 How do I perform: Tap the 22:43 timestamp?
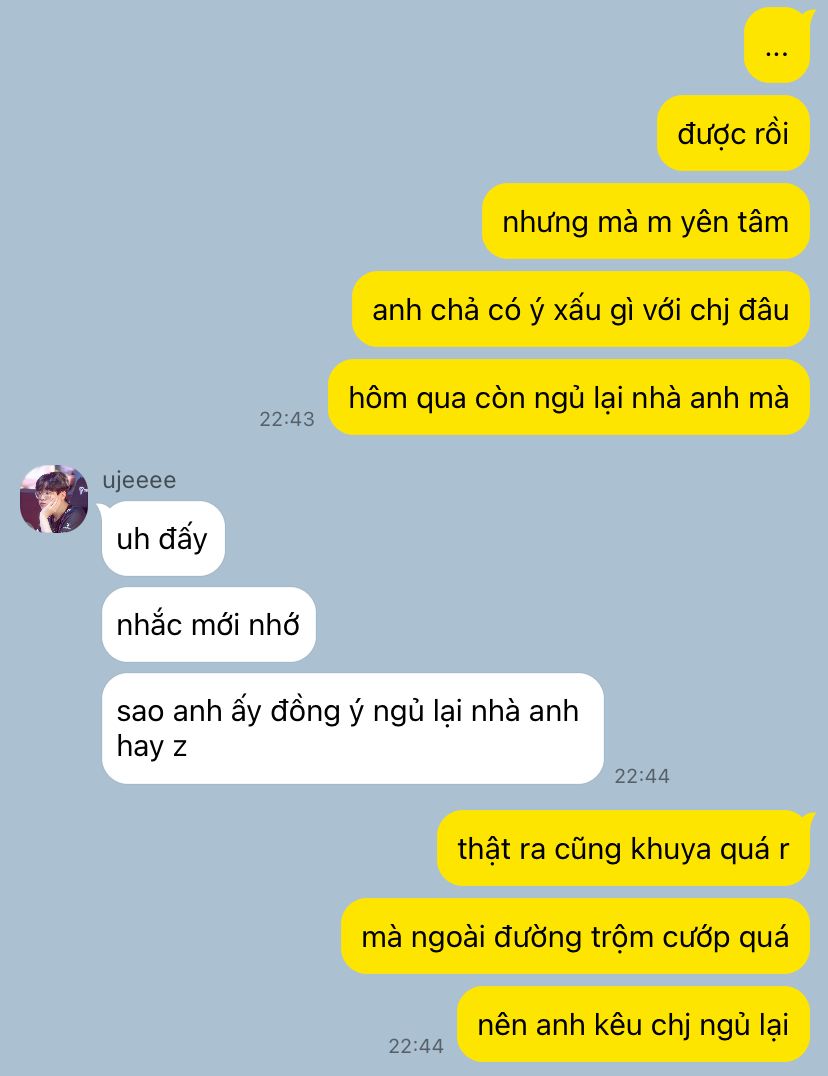287,419
